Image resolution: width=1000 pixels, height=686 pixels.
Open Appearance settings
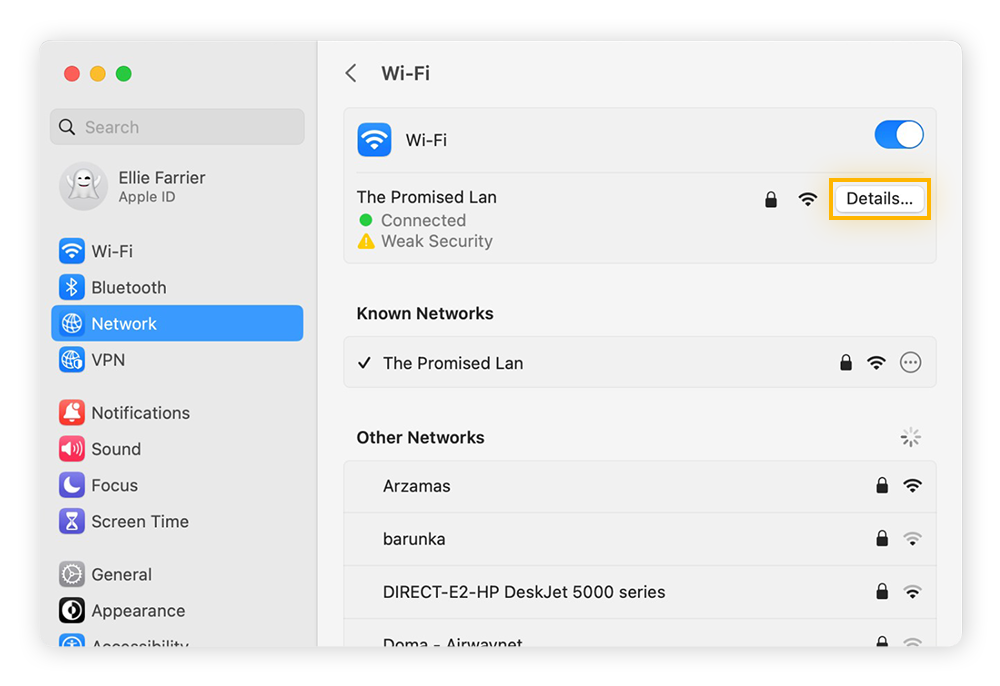[x=141, y=610]
